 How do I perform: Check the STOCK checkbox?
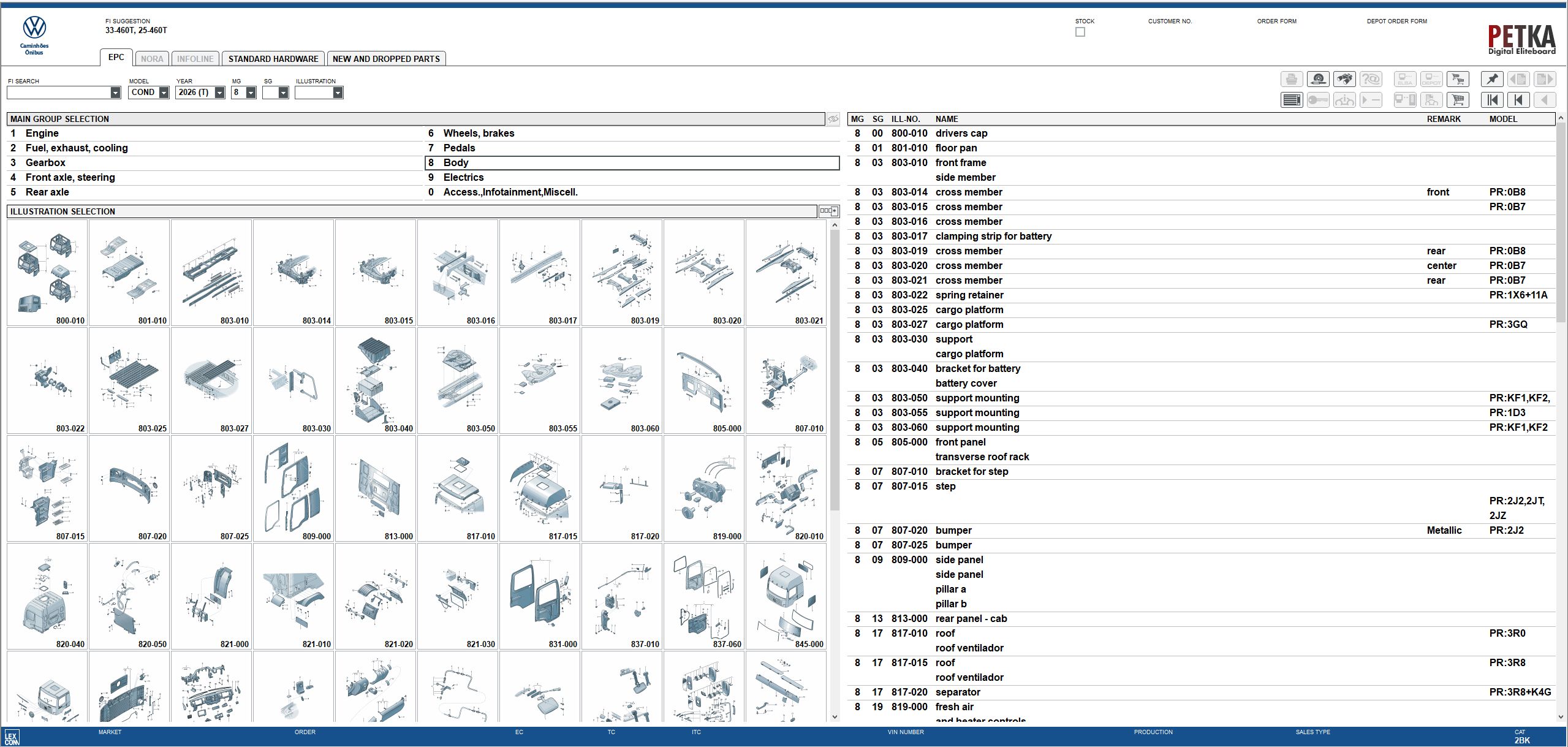1080,32
